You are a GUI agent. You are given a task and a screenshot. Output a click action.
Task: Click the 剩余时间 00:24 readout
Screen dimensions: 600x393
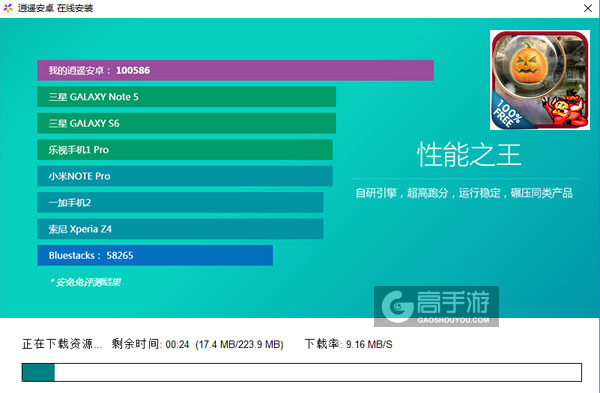pos(197,344)
